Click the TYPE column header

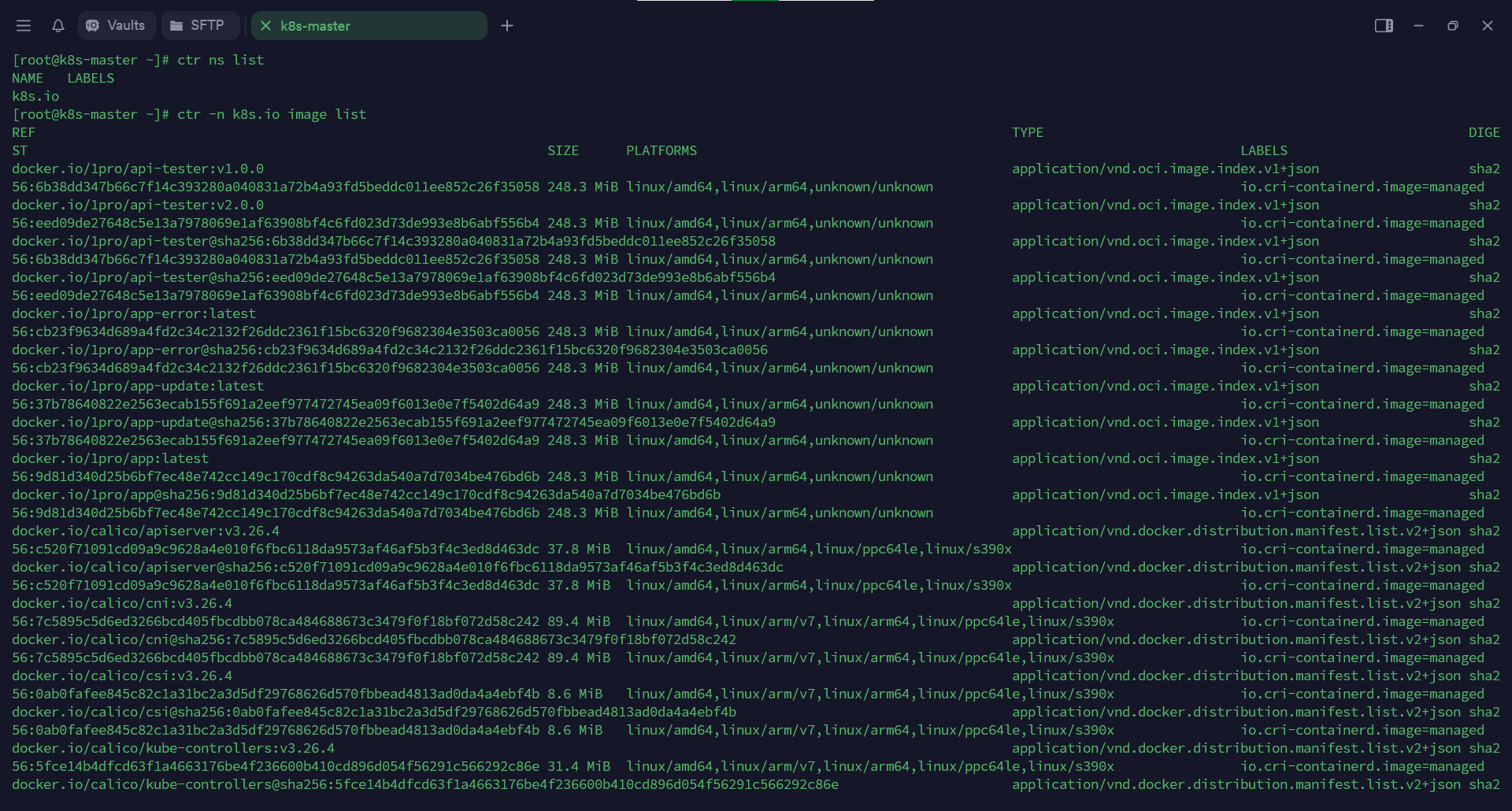[x=1028, y=132]
